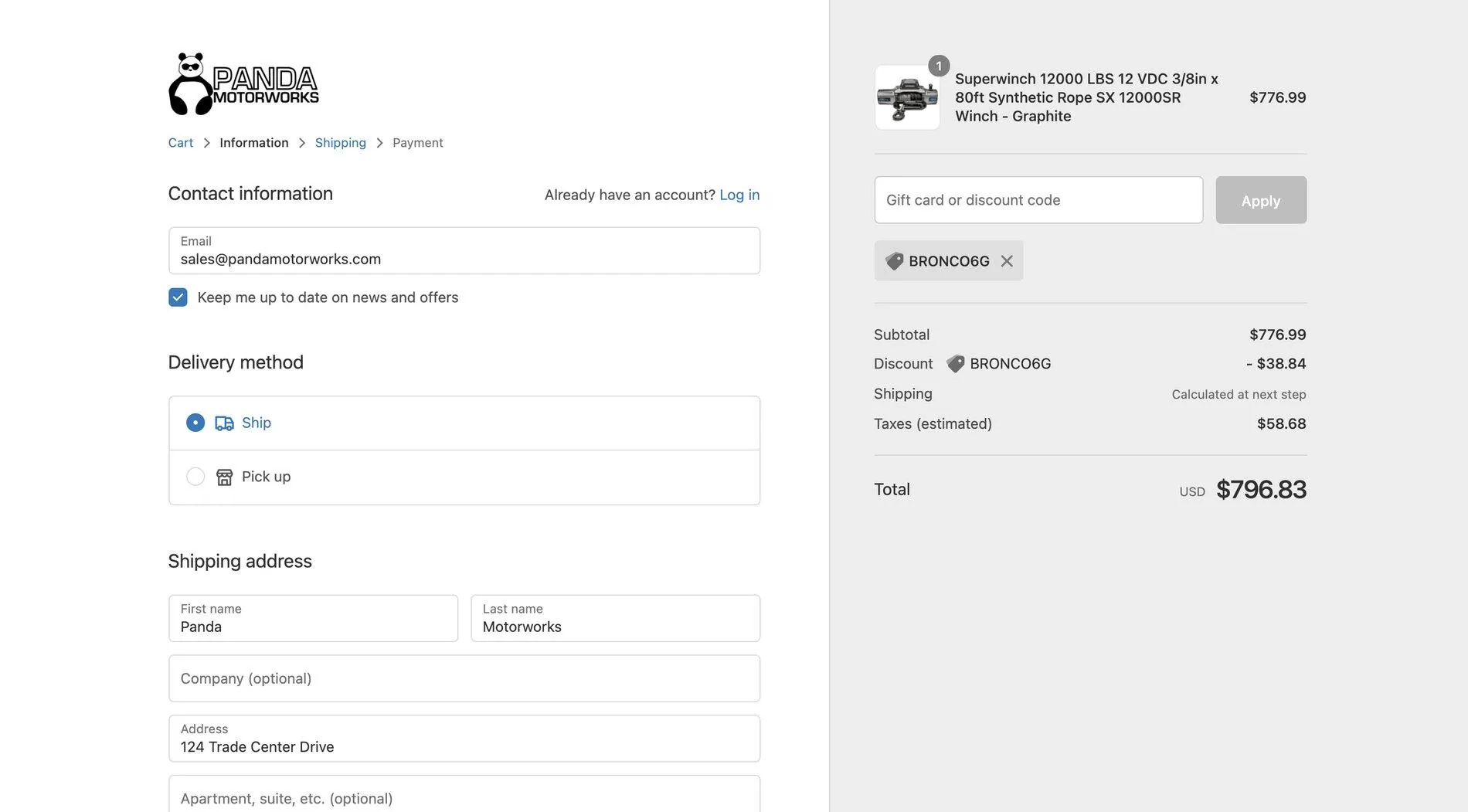The height and width of the screenshot is (812, 1468).
Task: Edit the Email field
Action: click(464, 250)
